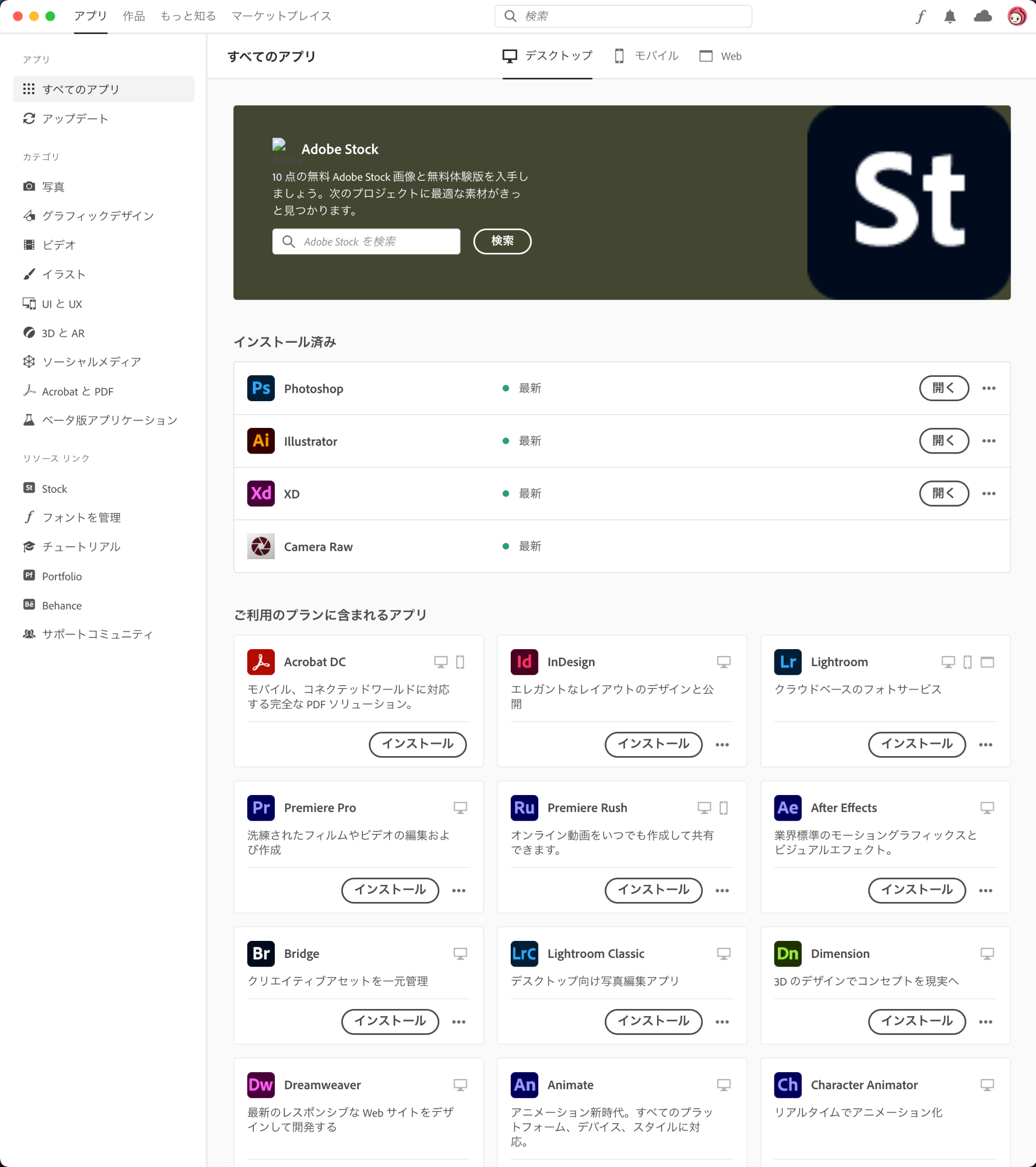Show more options for InDesign card
Viewport: 1036px width, 1167px height.
[722, 744]
